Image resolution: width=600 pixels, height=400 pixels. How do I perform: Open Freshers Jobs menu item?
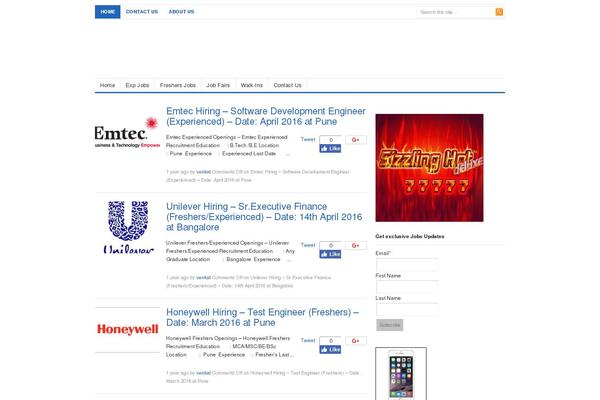tap(178, 85)
